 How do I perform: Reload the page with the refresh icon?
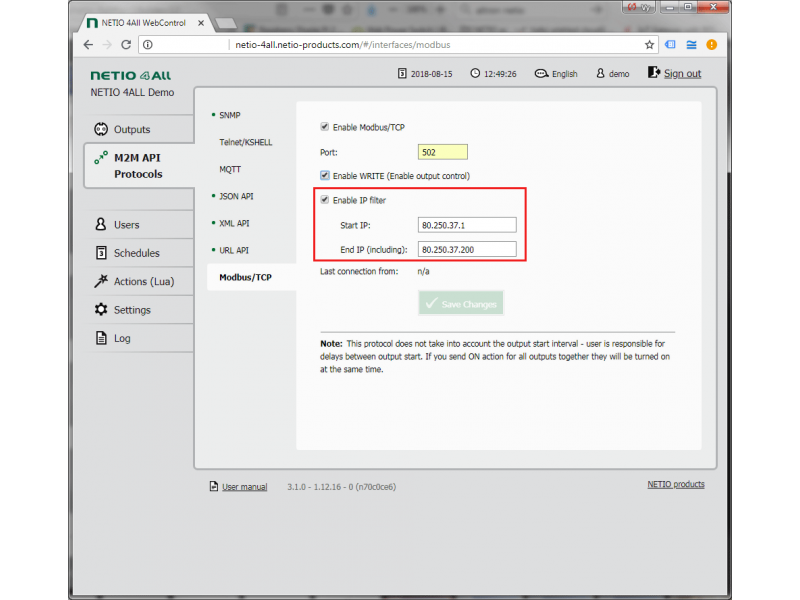(x=126, y=45)
